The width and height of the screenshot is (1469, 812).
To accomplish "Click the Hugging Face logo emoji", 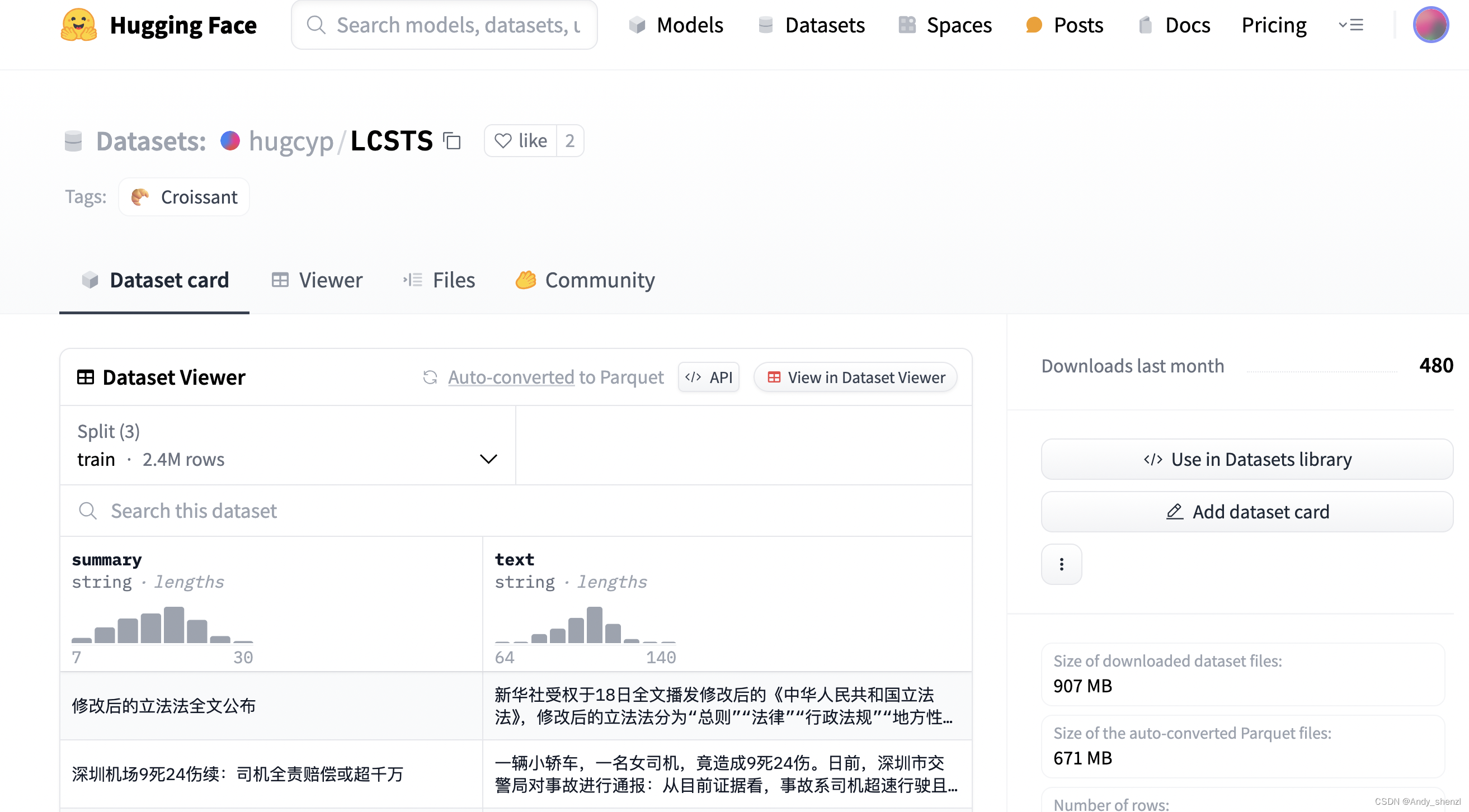I will [x=79, y=25].
